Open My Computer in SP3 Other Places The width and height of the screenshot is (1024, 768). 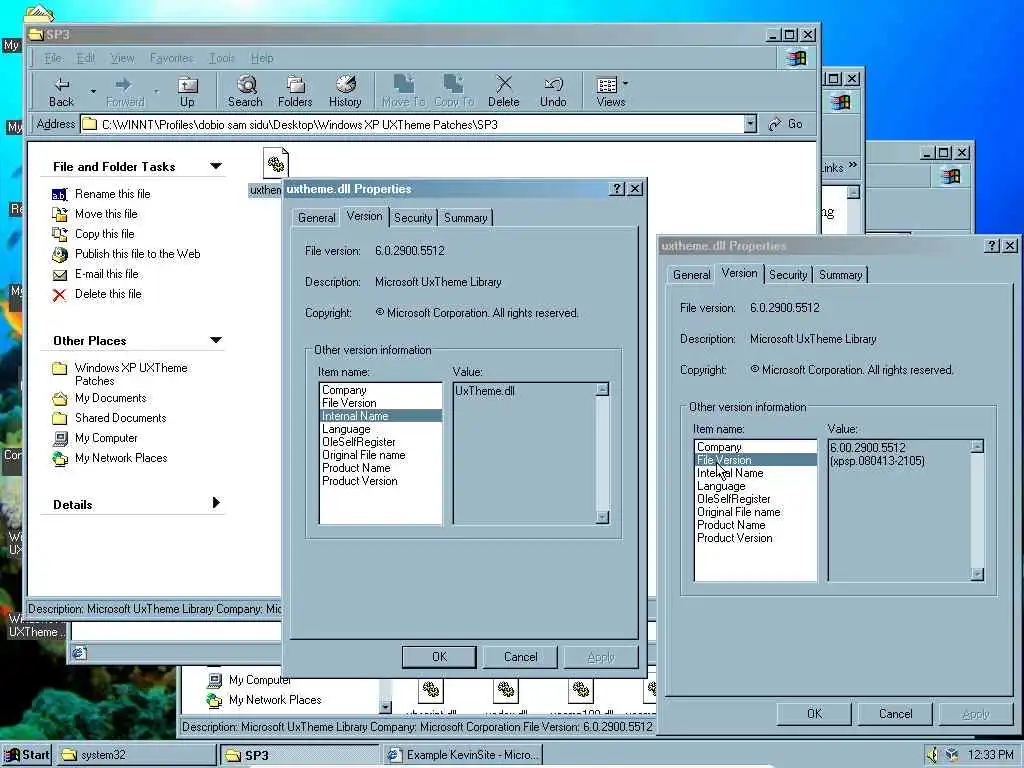(106, 438)
